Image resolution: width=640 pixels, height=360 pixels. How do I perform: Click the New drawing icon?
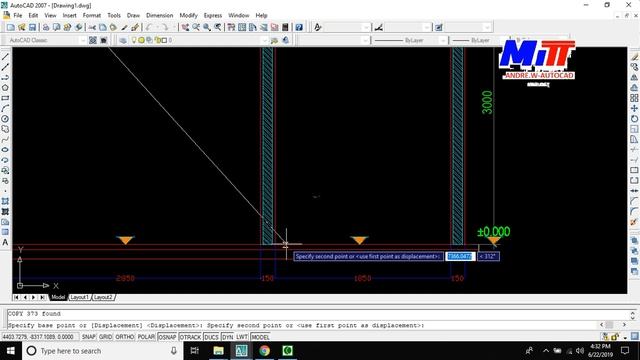click(x=11, y=27)
